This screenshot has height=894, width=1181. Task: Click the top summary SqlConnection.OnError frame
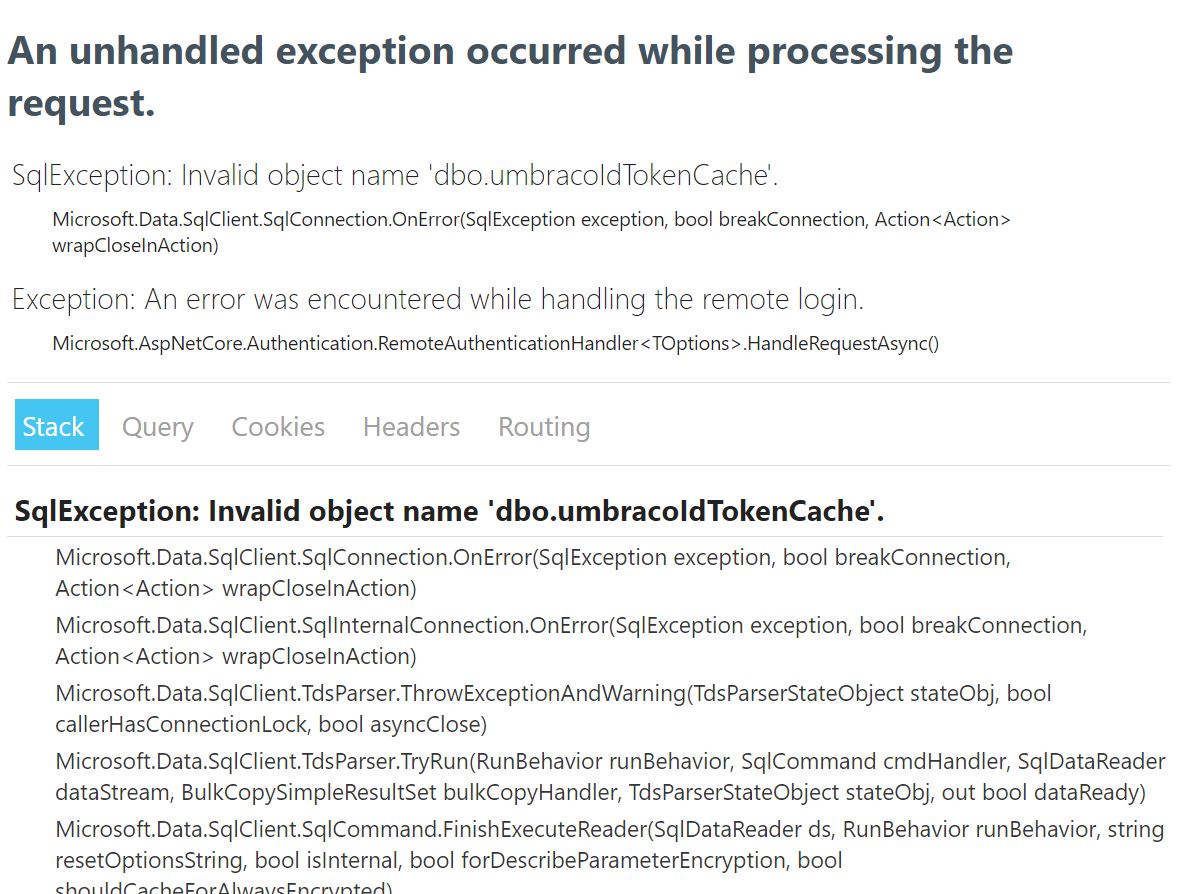coord(531,232)
